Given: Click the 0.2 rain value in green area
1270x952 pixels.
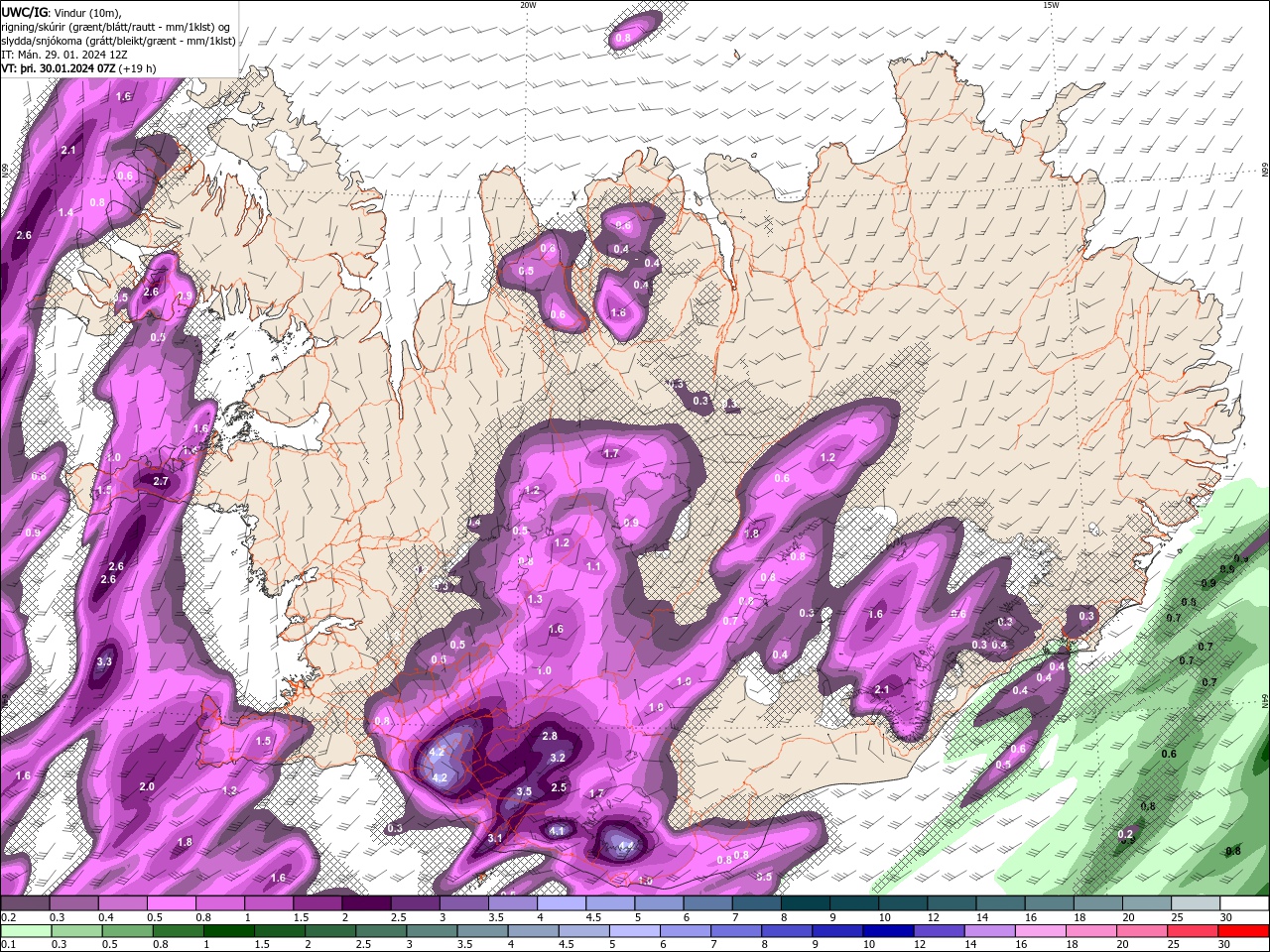Looking at the screenshot, I should pyautogui.click(x=1125, y=835).
